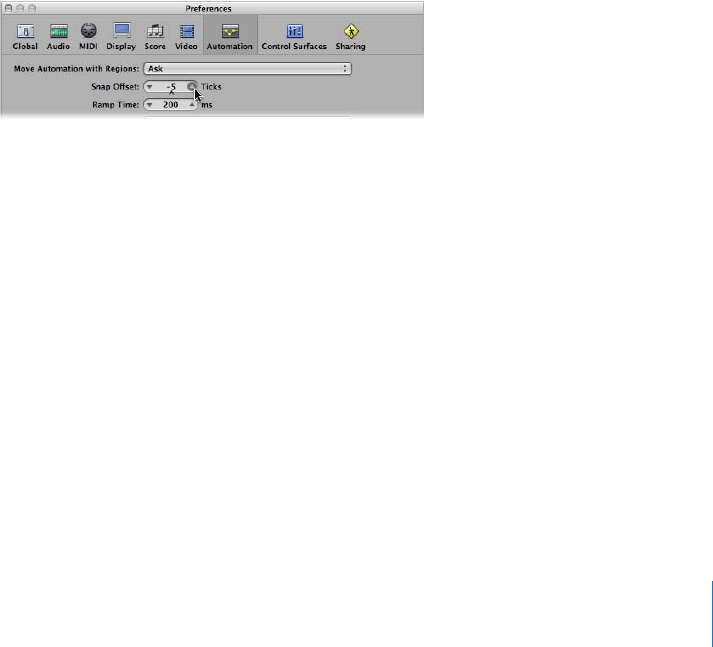Image resolution: width=713 pixels, height=647 pixels.
Task: Increase the Ramp Time value
Action: click(192, 105)
